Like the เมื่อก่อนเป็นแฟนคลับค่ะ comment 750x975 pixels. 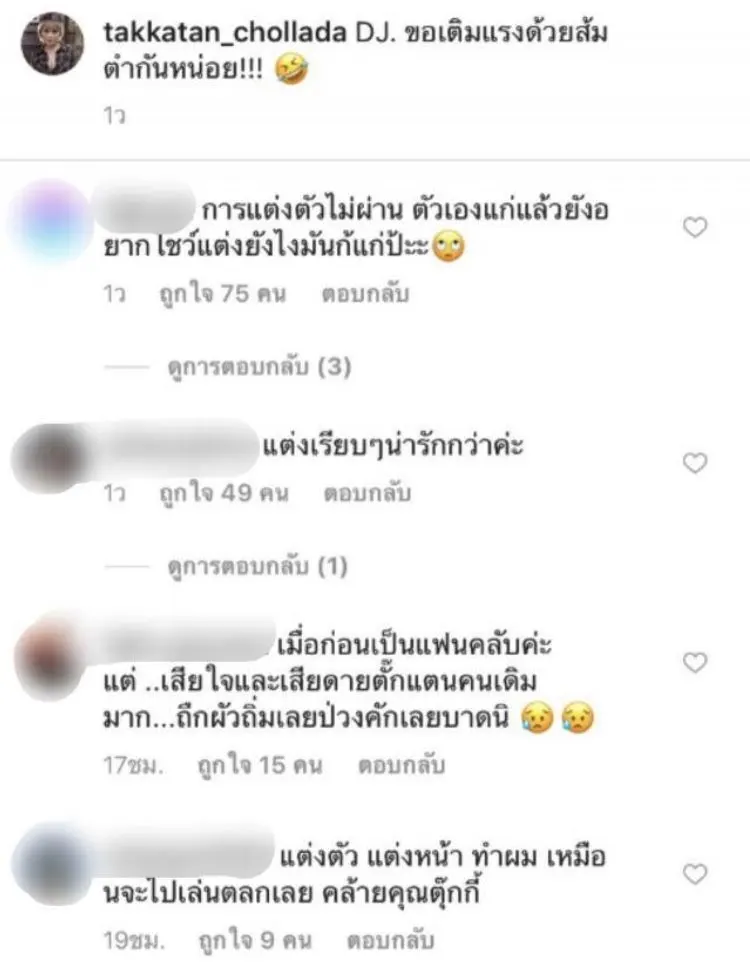pyautogui.click(x=695, y=662)
